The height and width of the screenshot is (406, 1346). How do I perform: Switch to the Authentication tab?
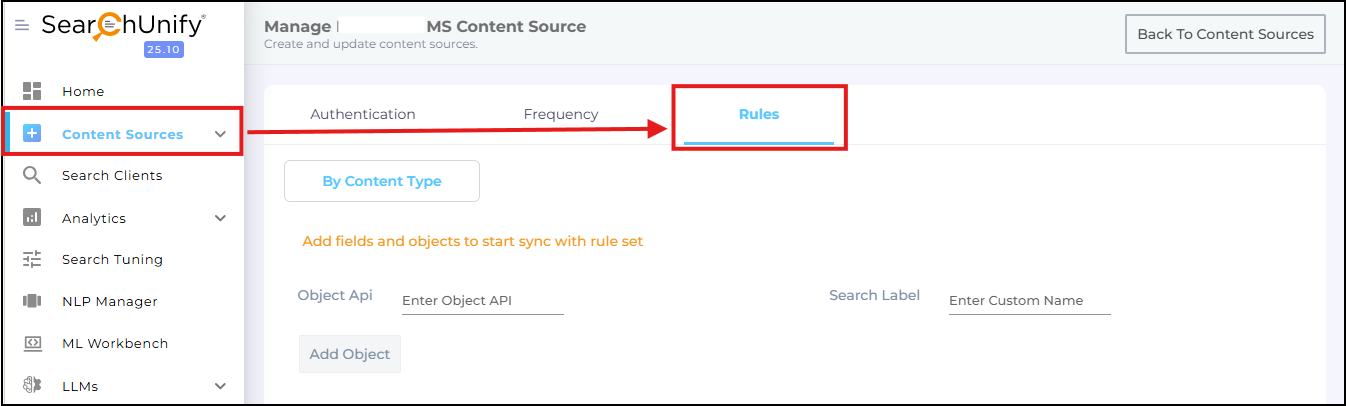pyautogui.click(x=363, y=114)
